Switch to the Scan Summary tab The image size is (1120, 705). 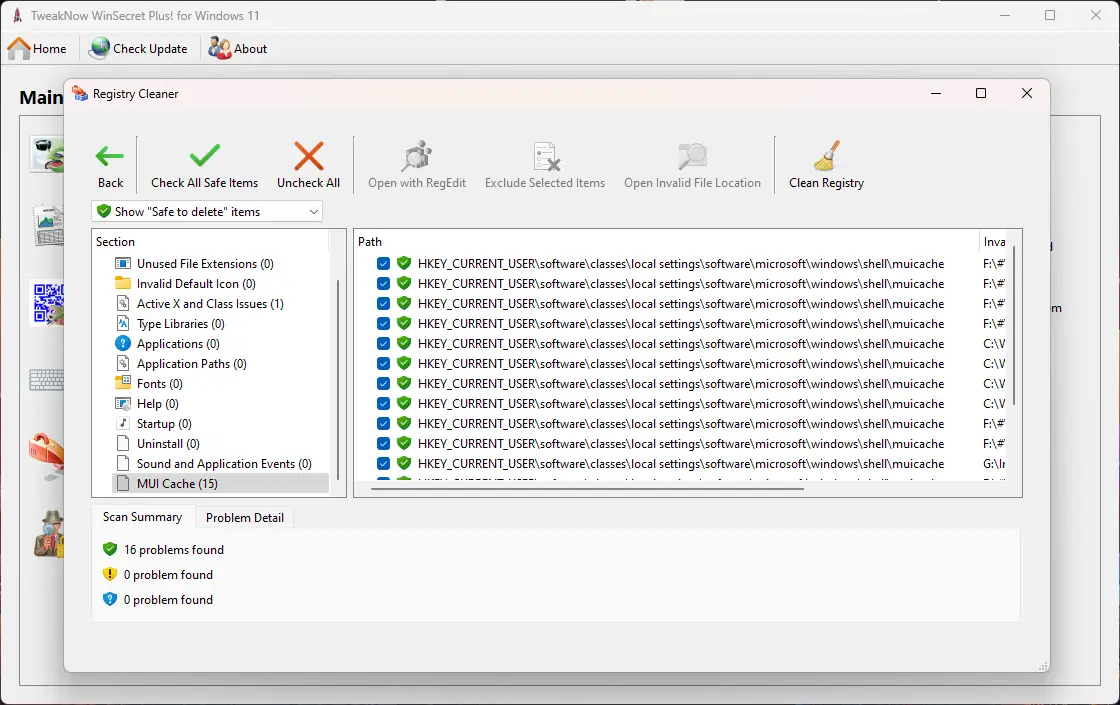(142, 517)
